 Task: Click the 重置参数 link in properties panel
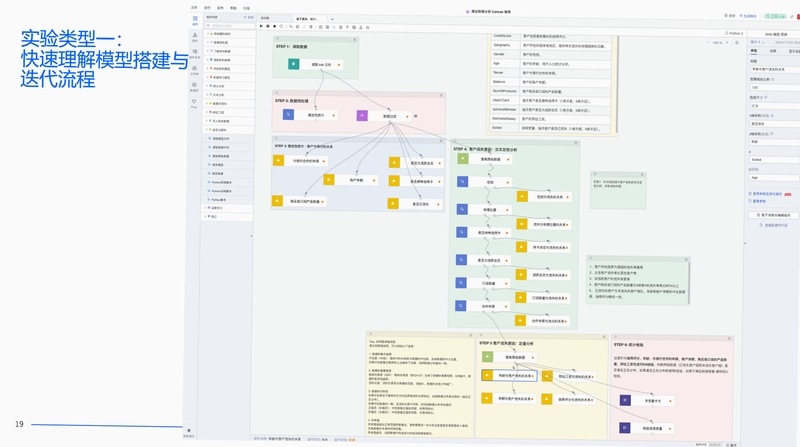coord(758,201)
